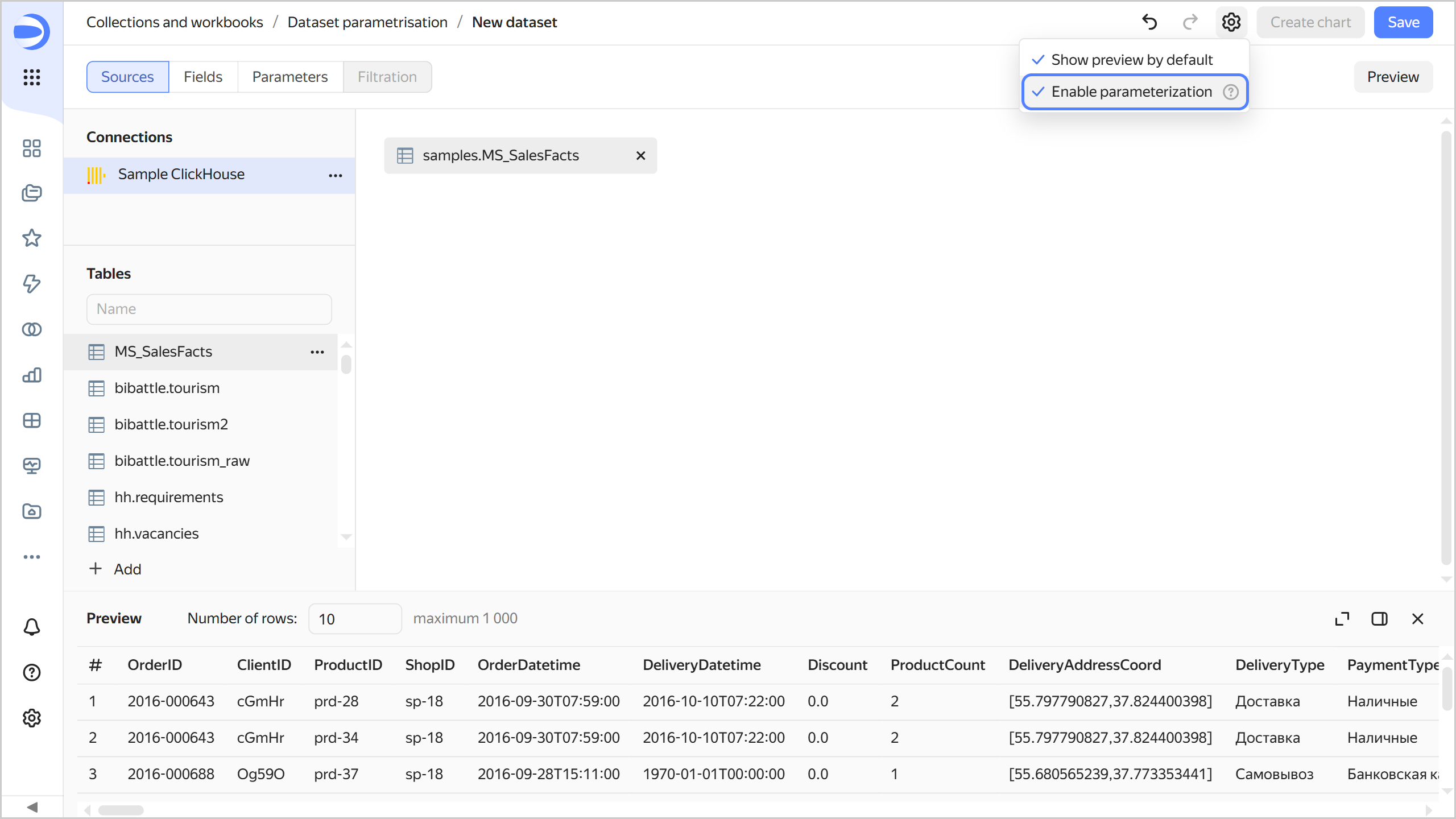Toggle Show preview by default option

1131,60
